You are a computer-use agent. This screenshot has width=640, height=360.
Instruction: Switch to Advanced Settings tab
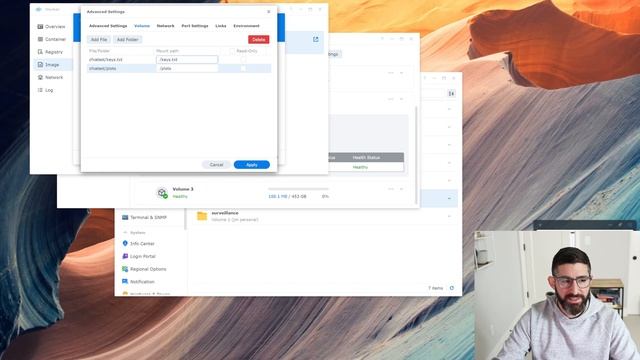click(108, 26)
